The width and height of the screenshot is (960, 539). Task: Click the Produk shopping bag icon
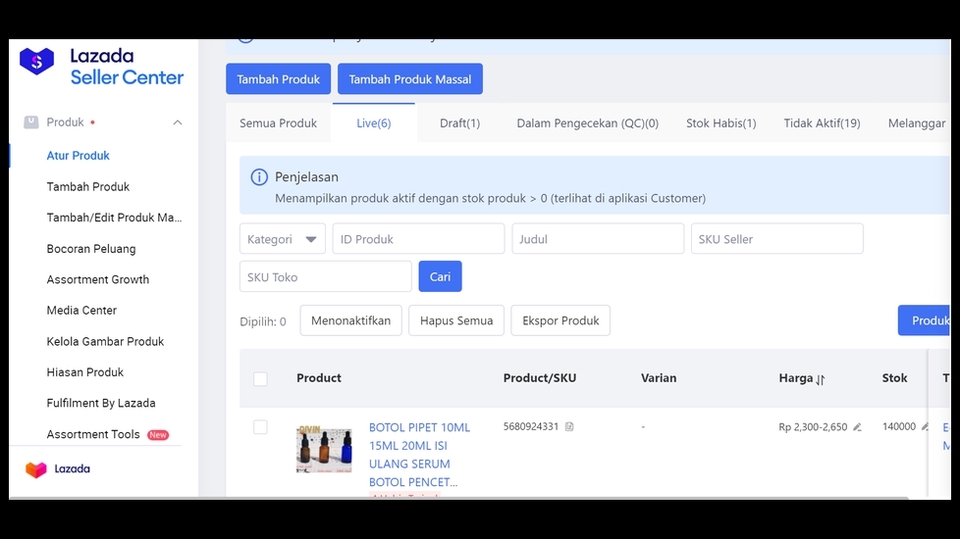[31, 122]
